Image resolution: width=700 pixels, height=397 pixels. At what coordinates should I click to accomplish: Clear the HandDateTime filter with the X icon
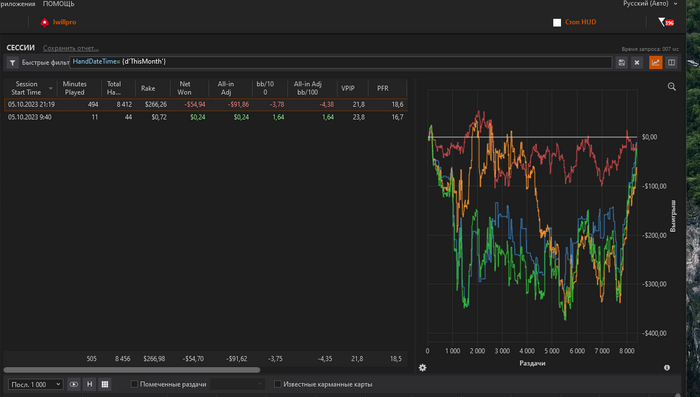pos(637,63)
